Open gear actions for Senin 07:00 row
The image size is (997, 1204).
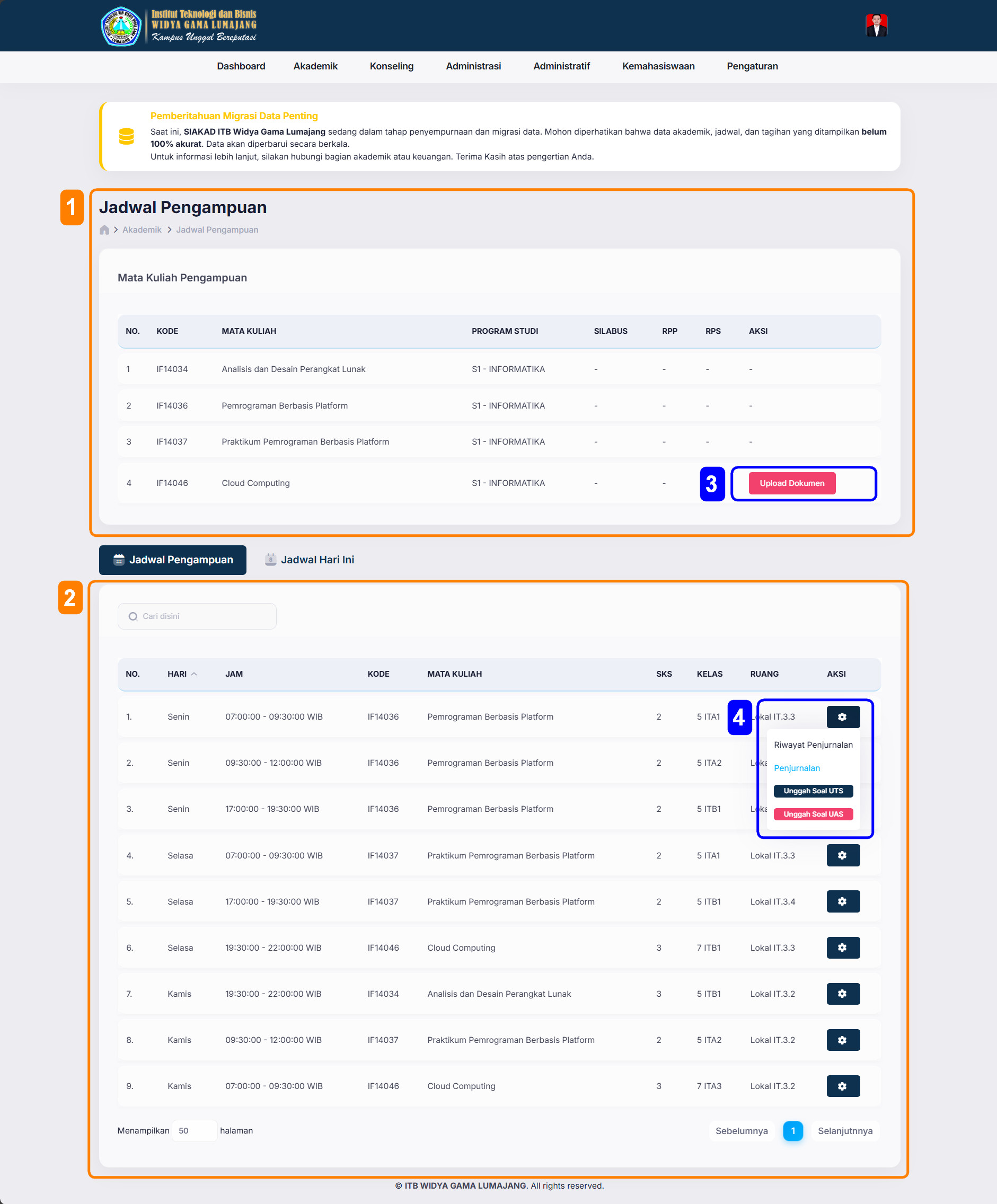[x=842, y=716]
